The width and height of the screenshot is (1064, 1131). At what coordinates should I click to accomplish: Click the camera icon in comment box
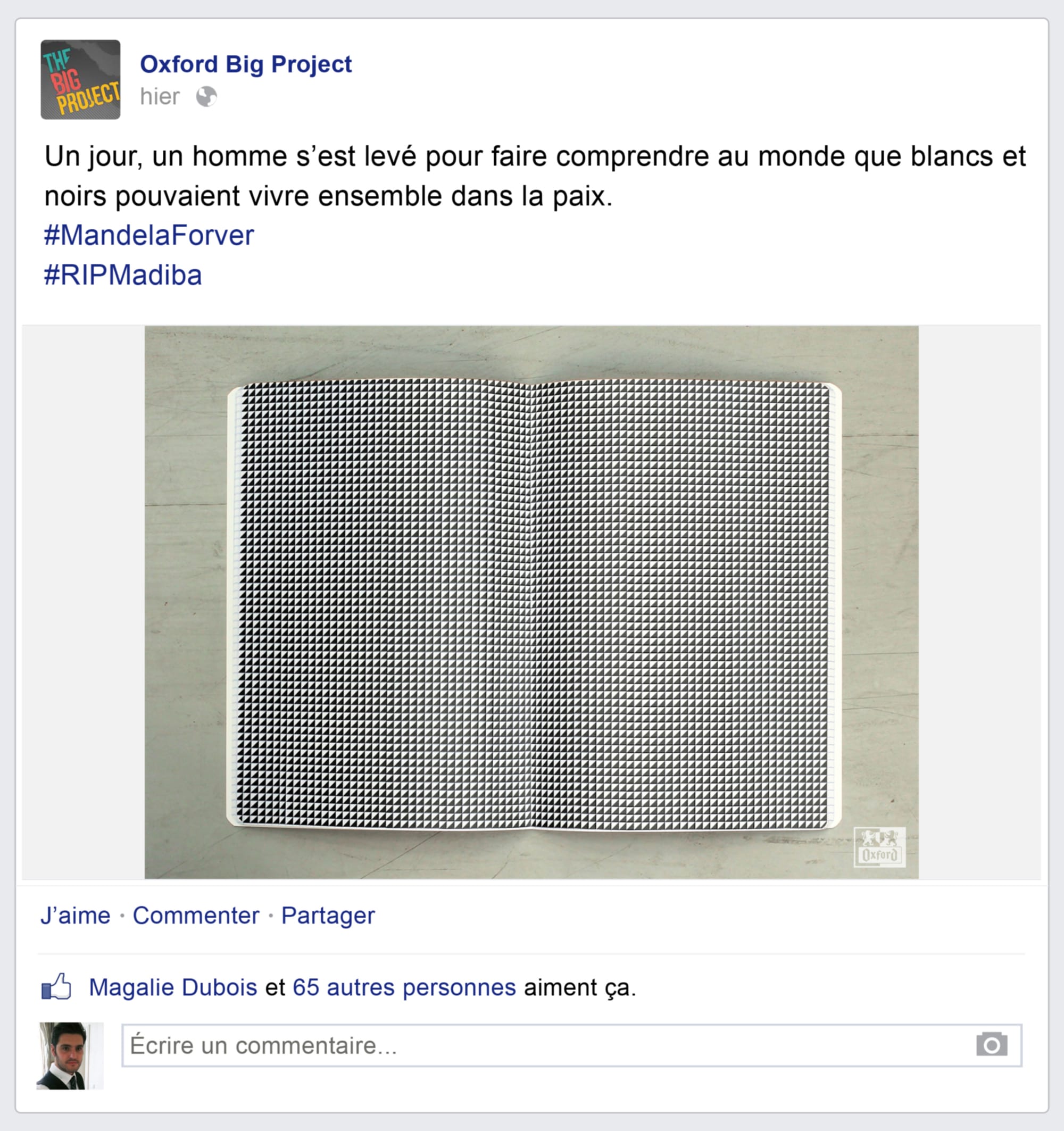(992, 1044)
